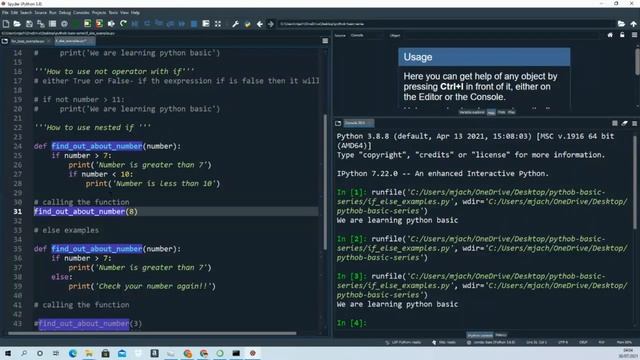Click editor line 31 find_out_about_number(8)

(176, 211)
